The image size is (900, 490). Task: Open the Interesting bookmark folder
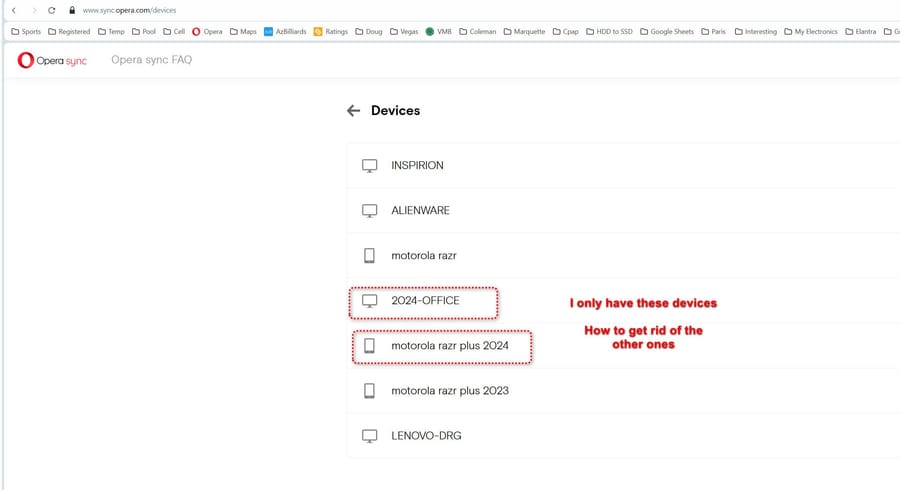[756, 32]
